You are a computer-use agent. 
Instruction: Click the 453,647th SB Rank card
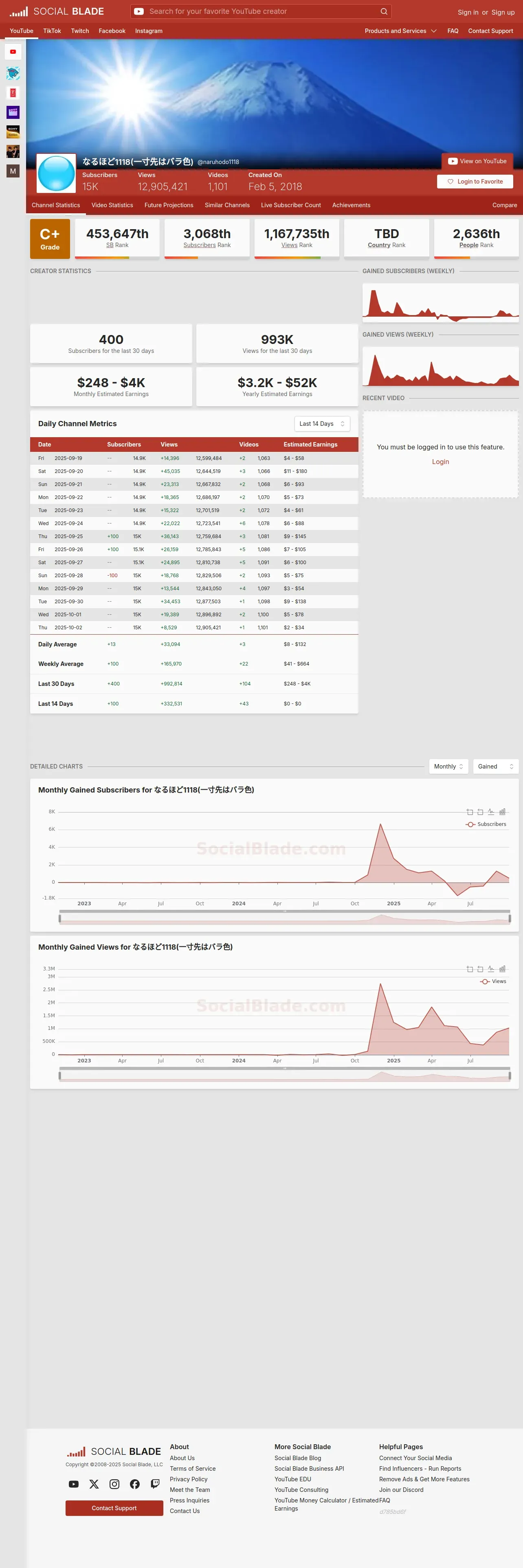[x=117, y=239]
